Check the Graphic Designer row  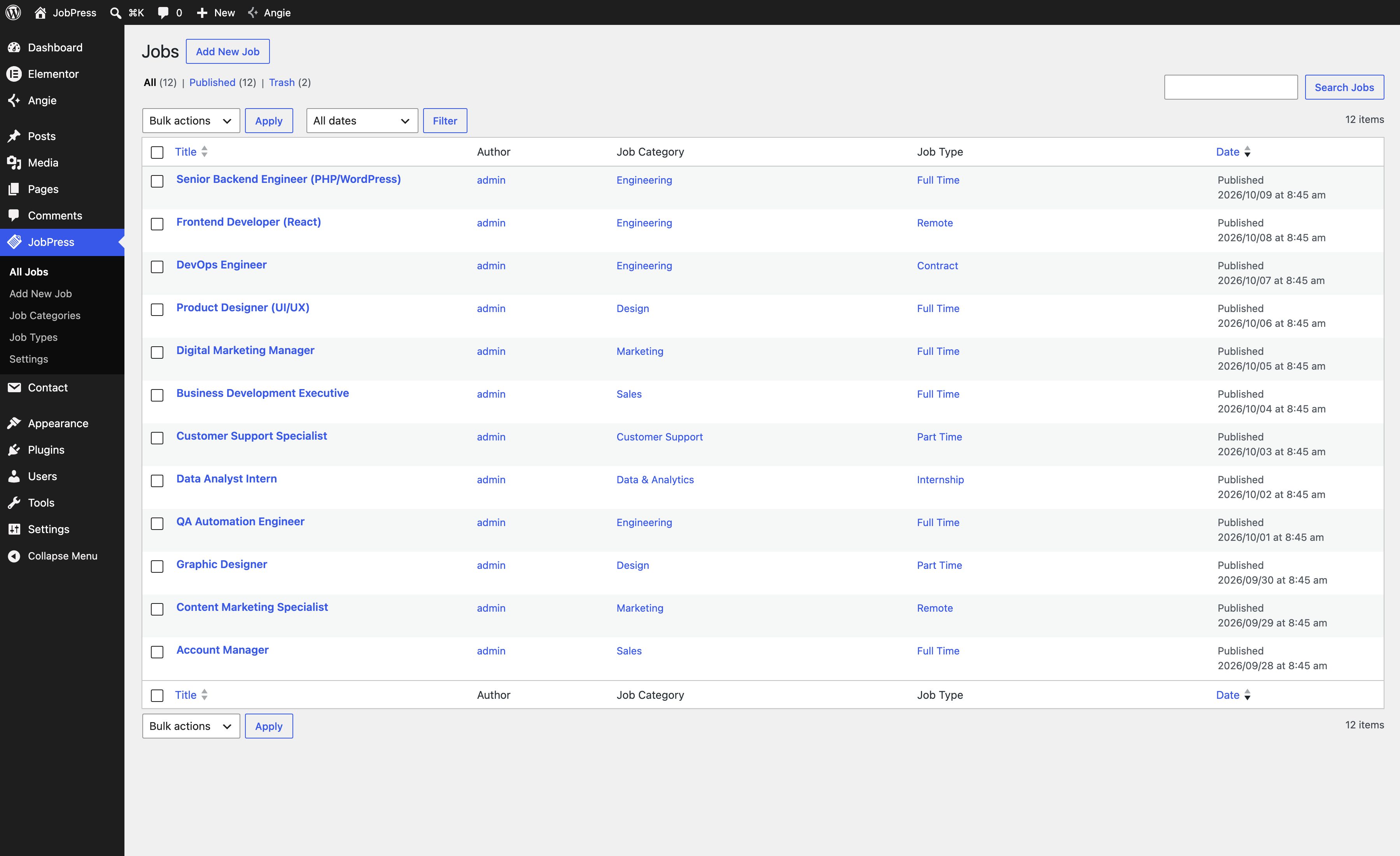click(157, 567)
